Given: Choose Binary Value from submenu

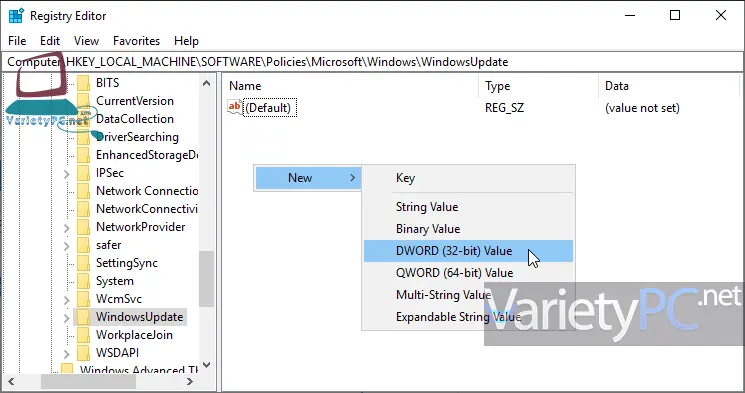Looking at the screenshot, I should (x=468, y=229).
